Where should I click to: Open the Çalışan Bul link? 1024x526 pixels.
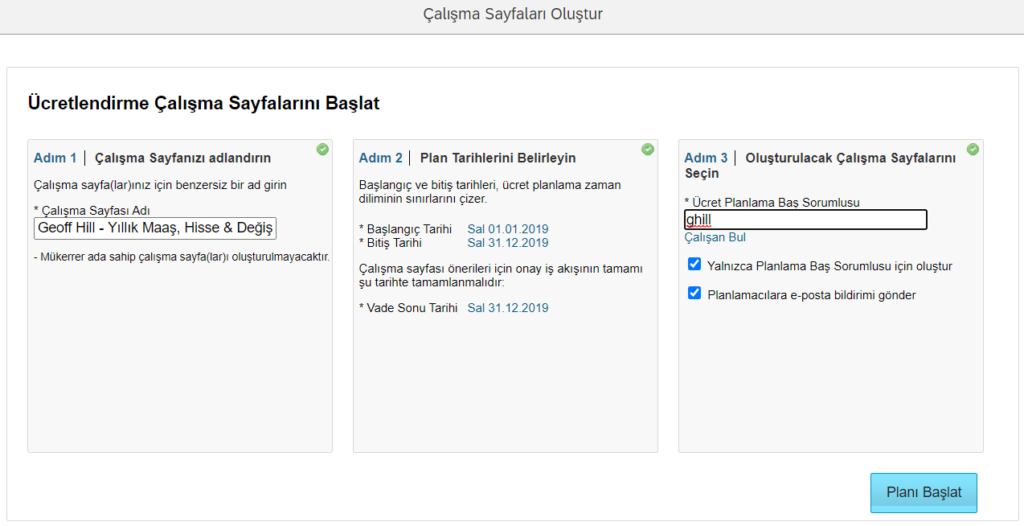coord(714,237)
